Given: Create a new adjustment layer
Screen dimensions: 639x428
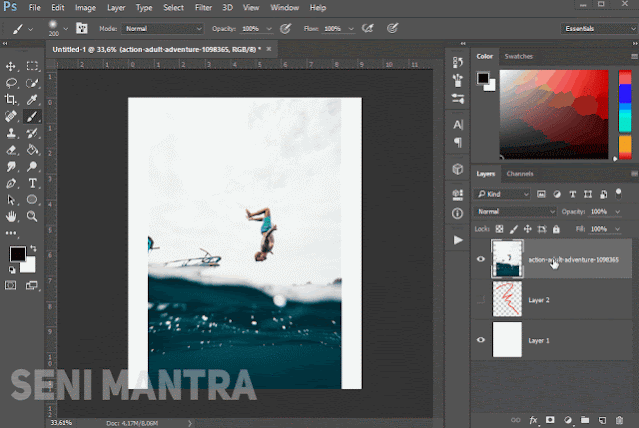Looking at the screenshot, I should 568,420.
